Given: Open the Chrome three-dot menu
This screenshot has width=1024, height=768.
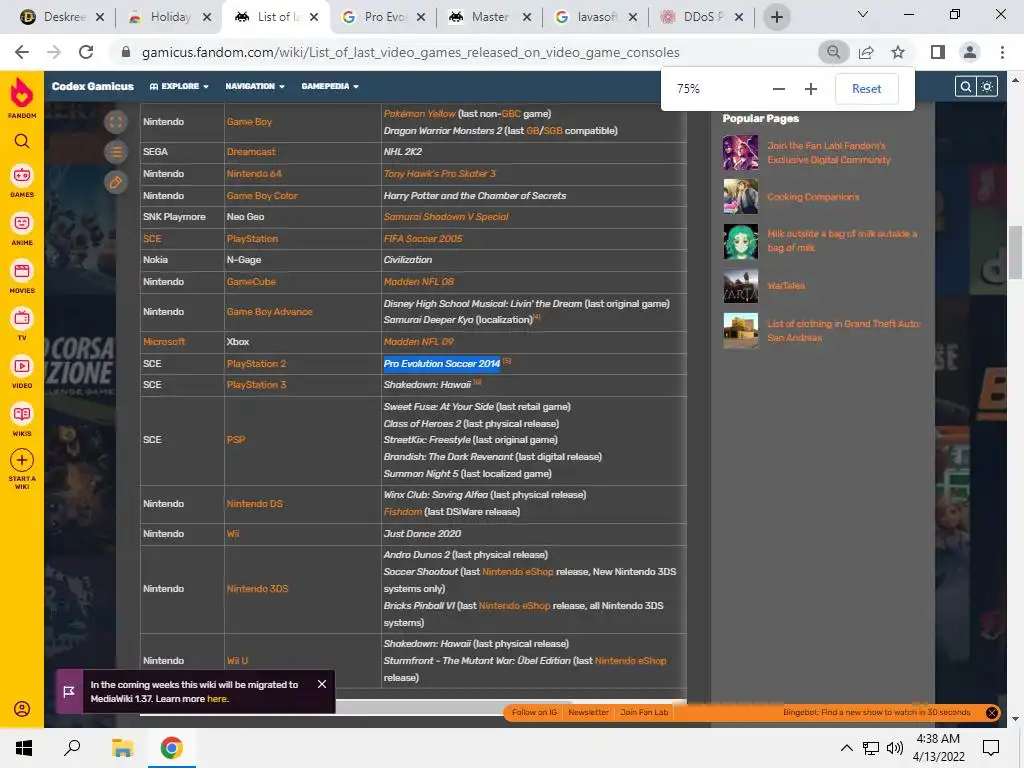Looking at the screenshot, I should (x=1002, y=52).
